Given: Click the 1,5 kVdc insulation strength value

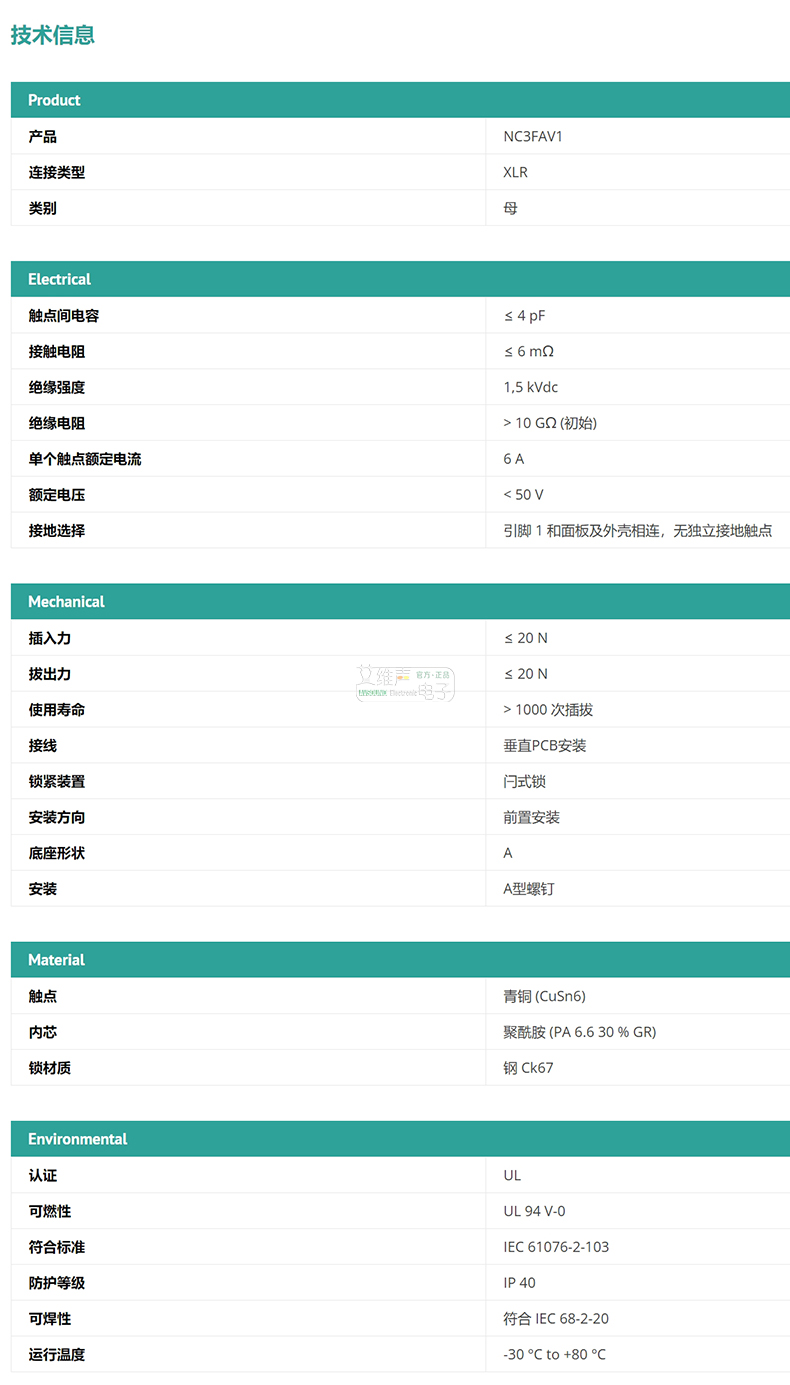Looking at the screenshot, I should click(530, 388).
